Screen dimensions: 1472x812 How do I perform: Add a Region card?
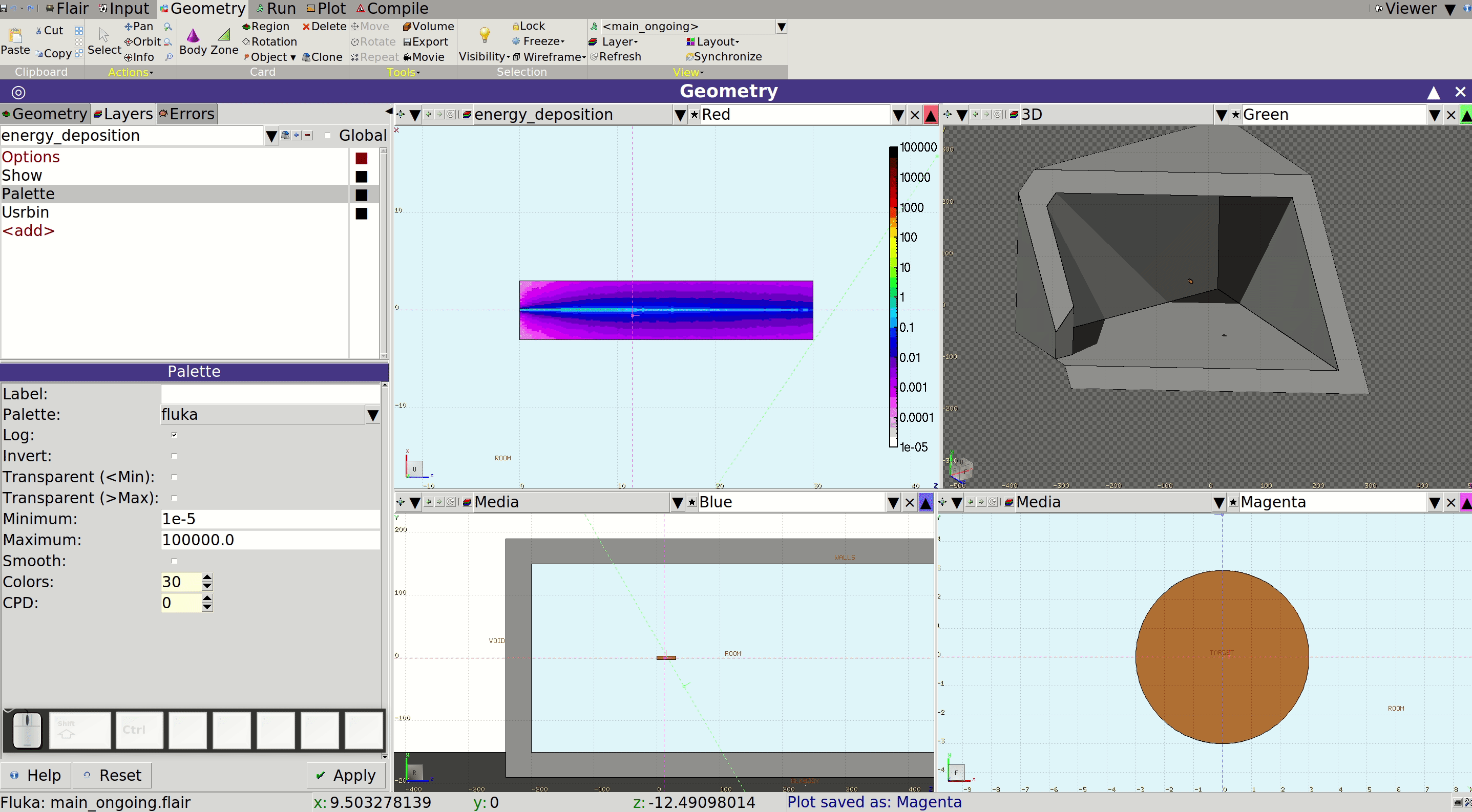(x=266, y=26)
